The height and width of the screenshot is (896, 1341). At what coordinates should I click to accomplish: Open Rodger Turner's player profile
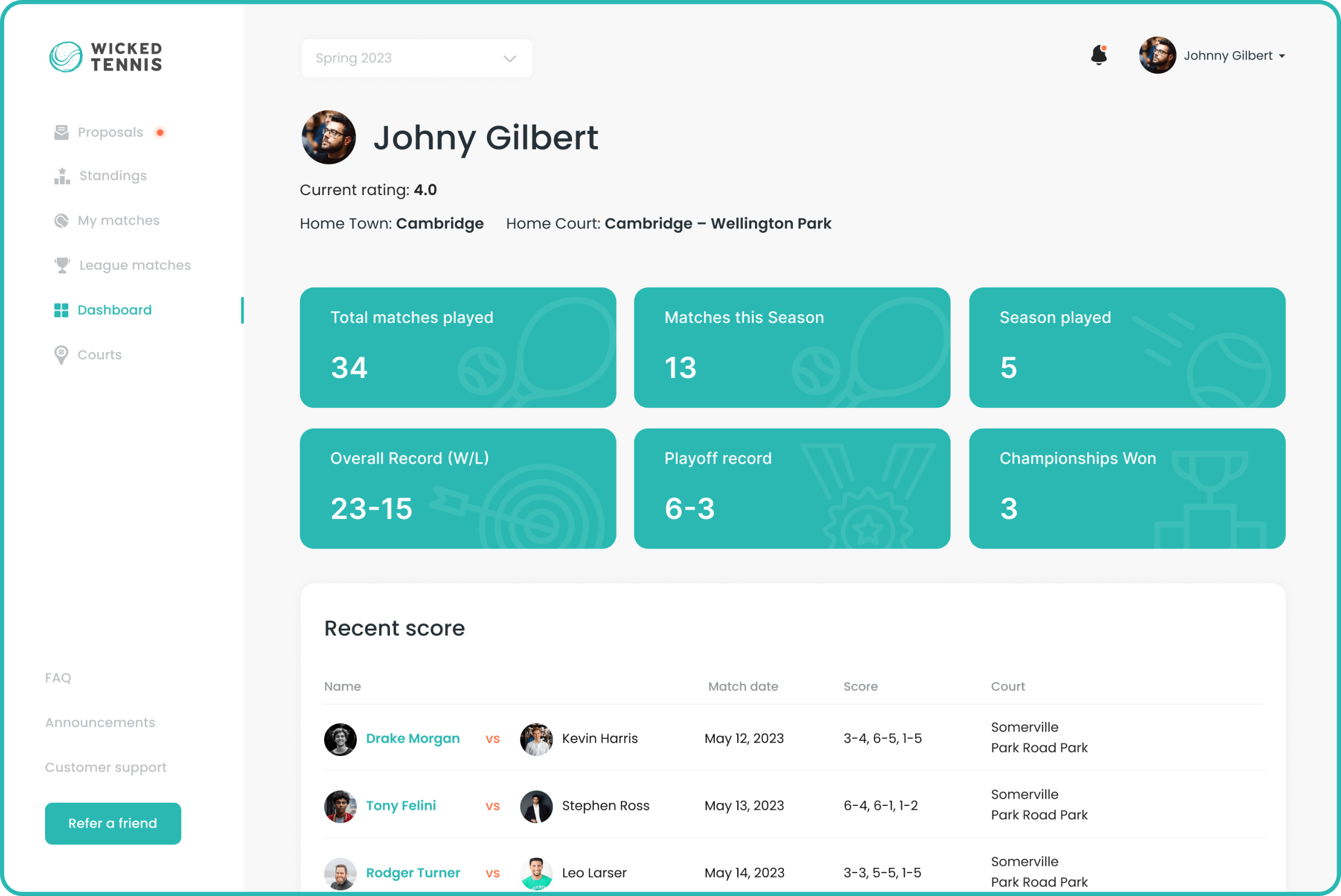(413, 873)
